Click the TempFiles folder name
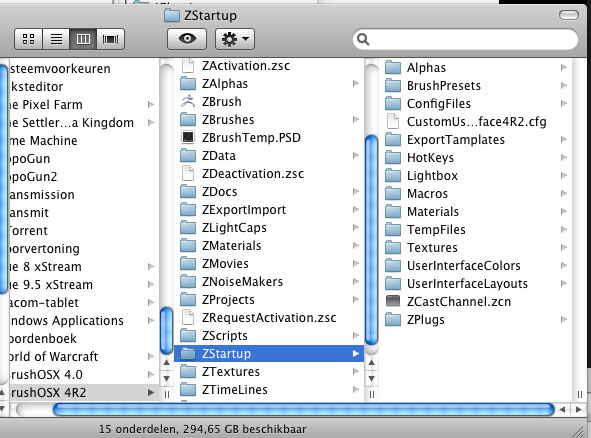The width and height of the screenshot is (591, 438). (x=436, y=230)
